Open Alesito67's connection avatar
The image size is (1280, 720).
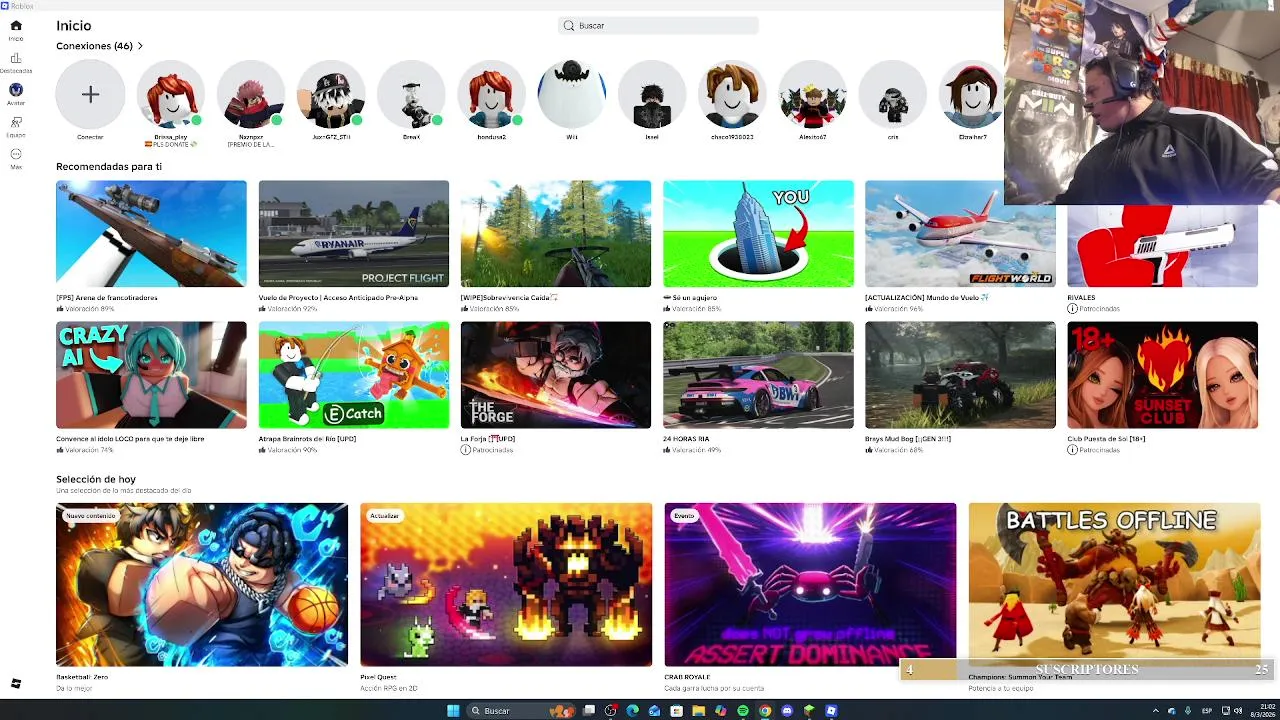813,94
